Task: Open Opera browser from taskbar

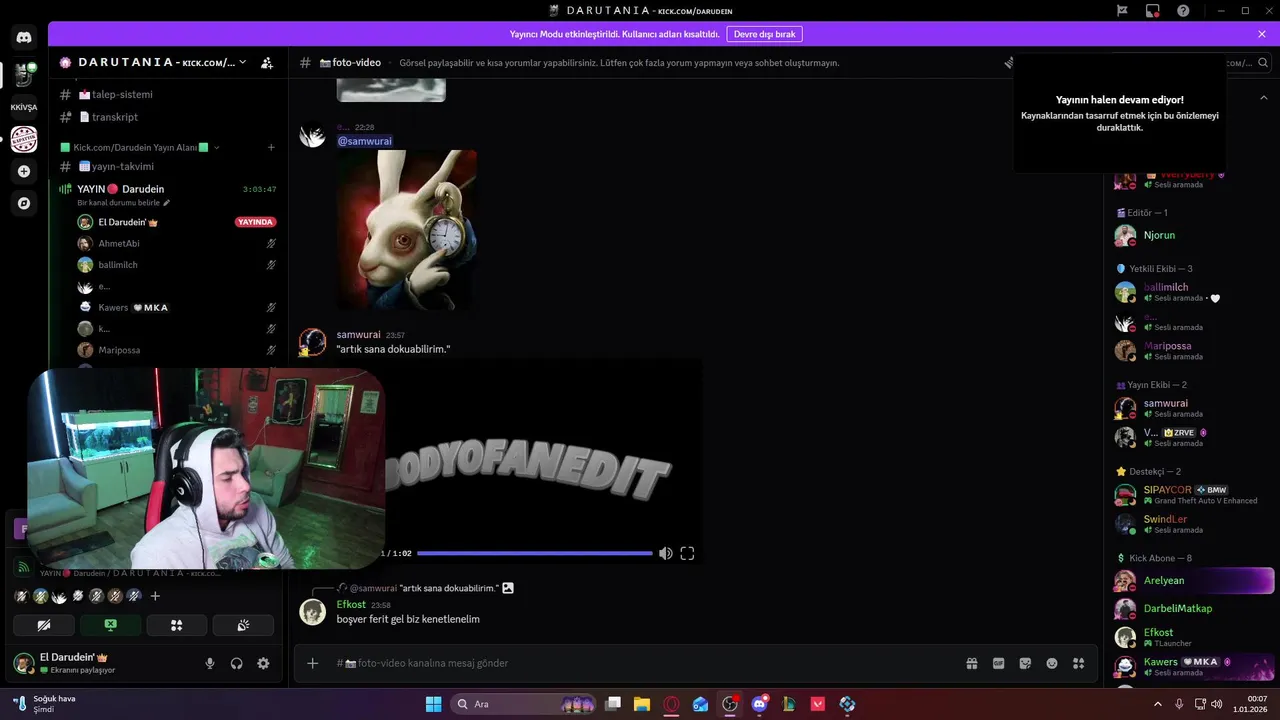Action: coord(671,704)
